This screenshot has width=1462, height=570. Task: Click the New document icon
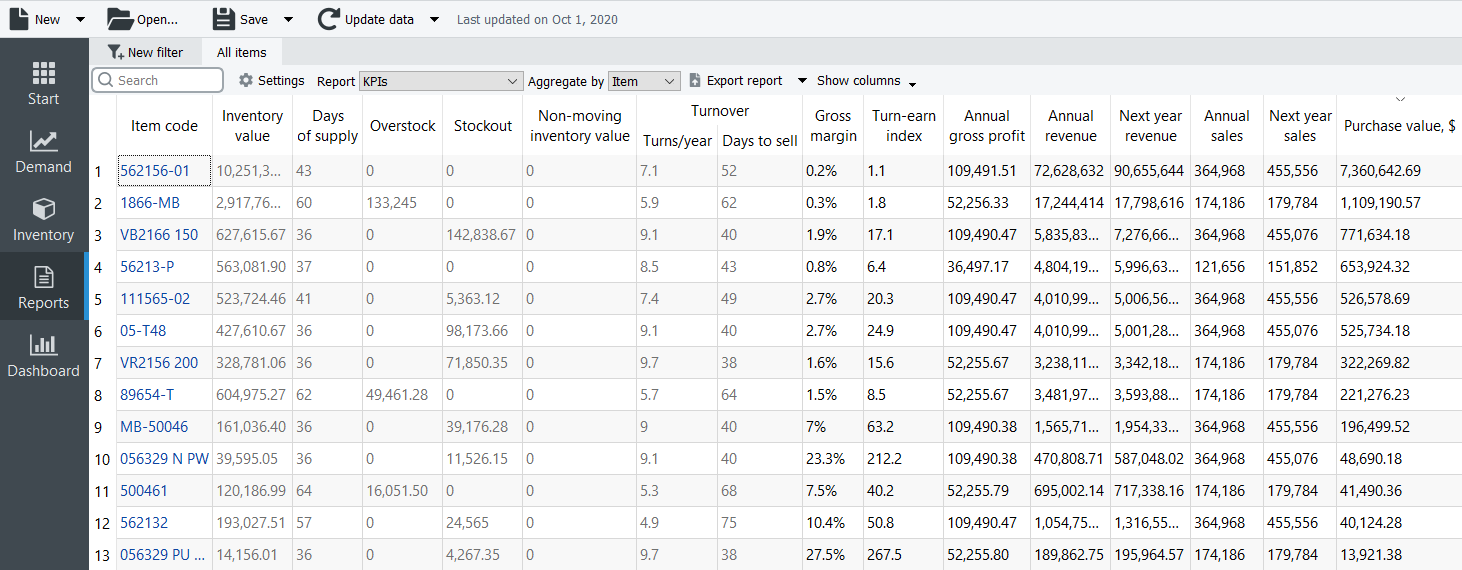[19, 19]
